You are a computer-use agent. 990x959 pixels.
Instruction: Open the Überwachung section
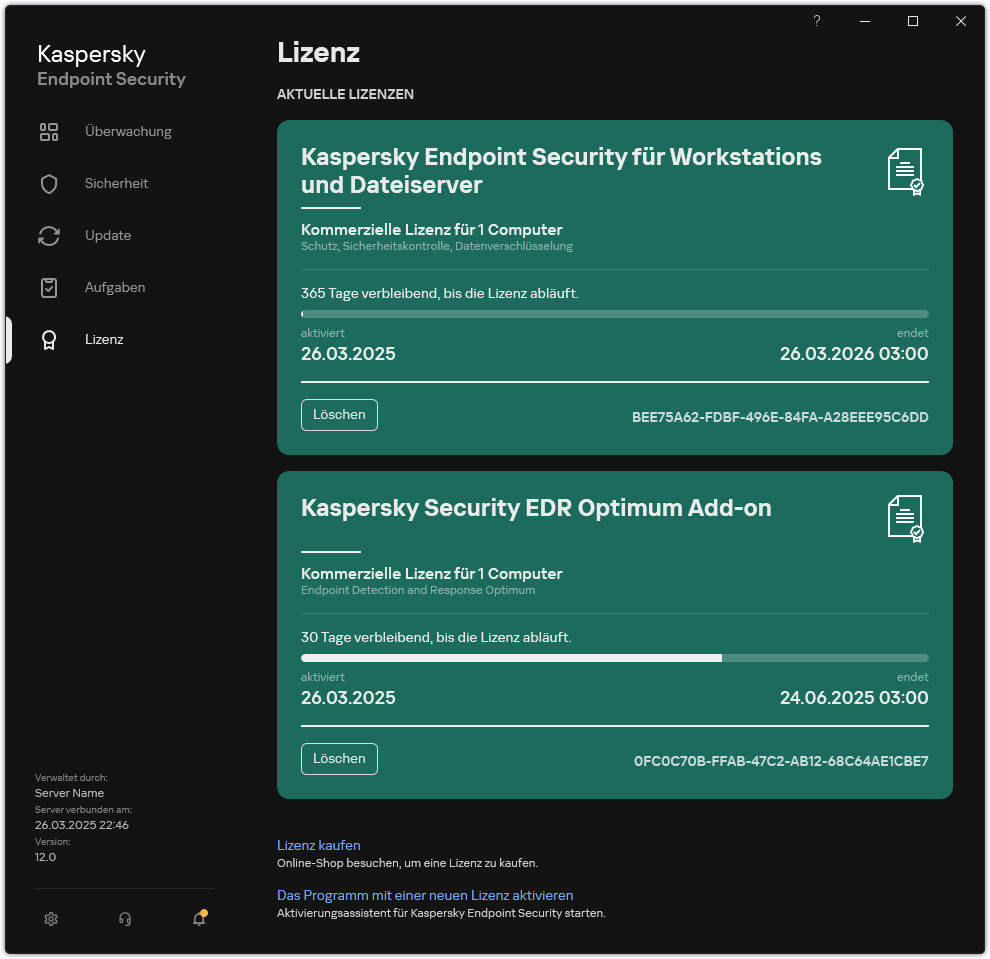pos(128,132)
